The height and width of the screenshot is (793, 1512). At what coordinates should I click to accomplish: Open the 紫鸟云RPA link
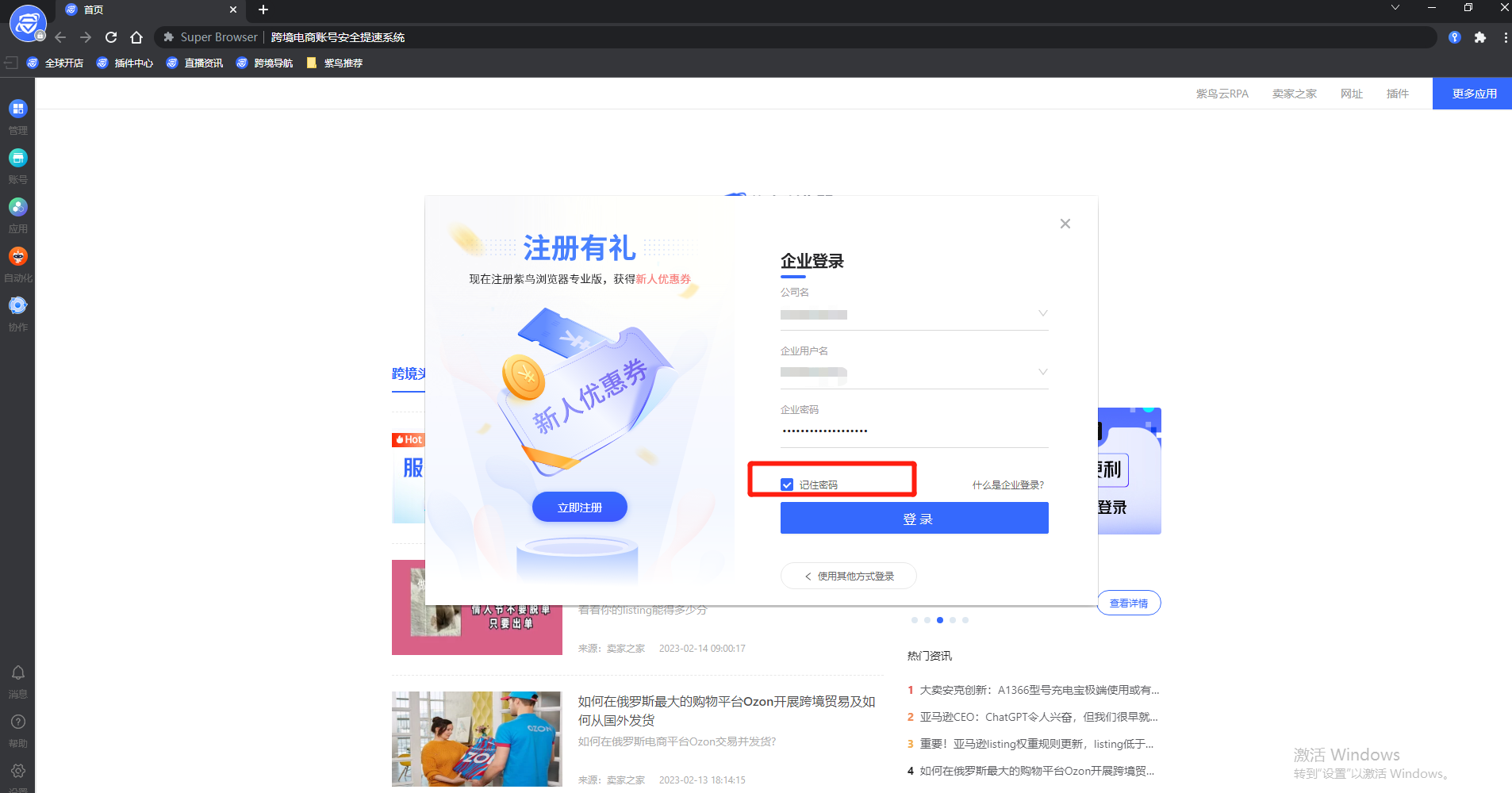click(1222, 94)
